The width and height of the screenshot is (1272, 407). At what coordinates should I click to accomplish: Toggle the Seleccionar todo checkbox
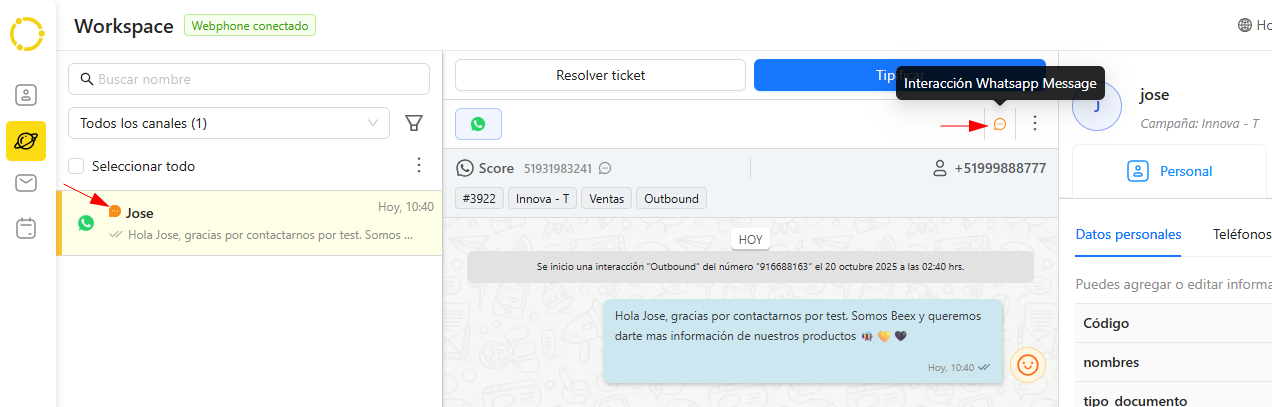[x=76, y=166]
